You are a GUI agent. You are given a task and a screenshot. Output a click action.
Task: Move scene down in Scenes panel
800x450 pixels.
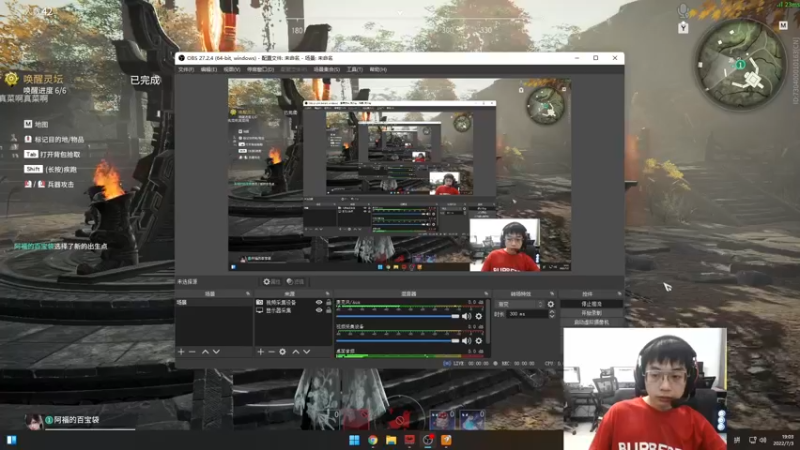(x=216, y=352)
